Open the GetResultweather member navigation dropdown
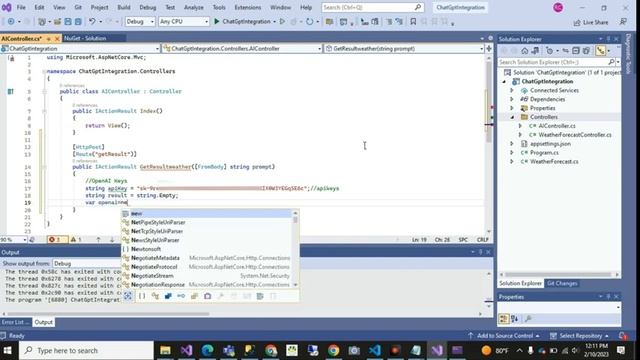 click(x=404, y=49)
